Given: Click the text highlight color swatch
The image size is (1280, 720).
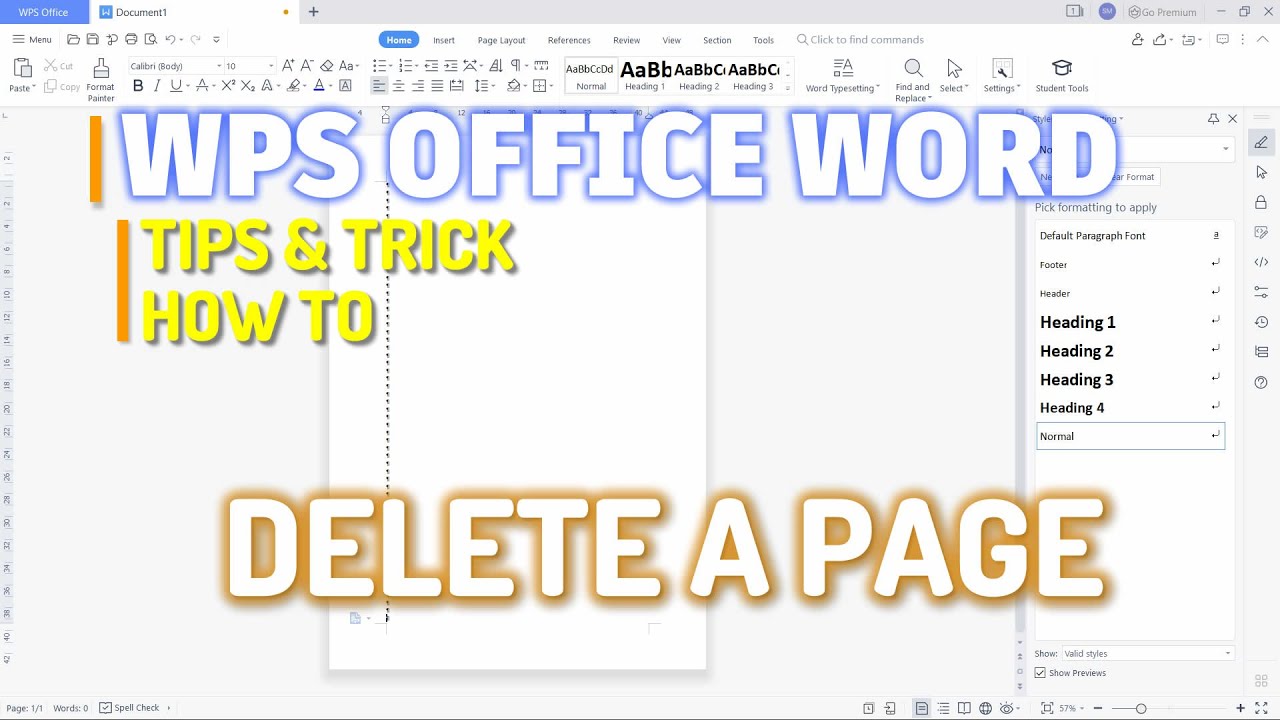Looking at the screenshot, I should click(x=293, y=86).
